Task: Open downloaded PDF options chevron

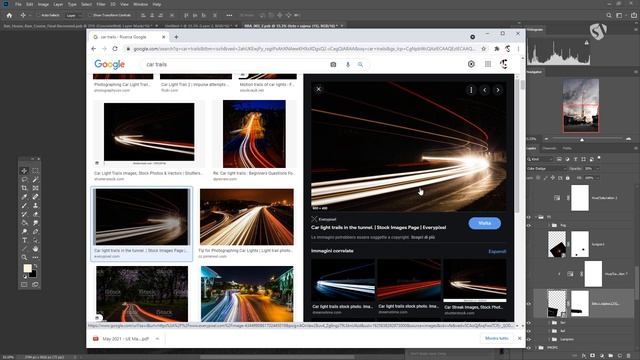Action: point(157,338)
